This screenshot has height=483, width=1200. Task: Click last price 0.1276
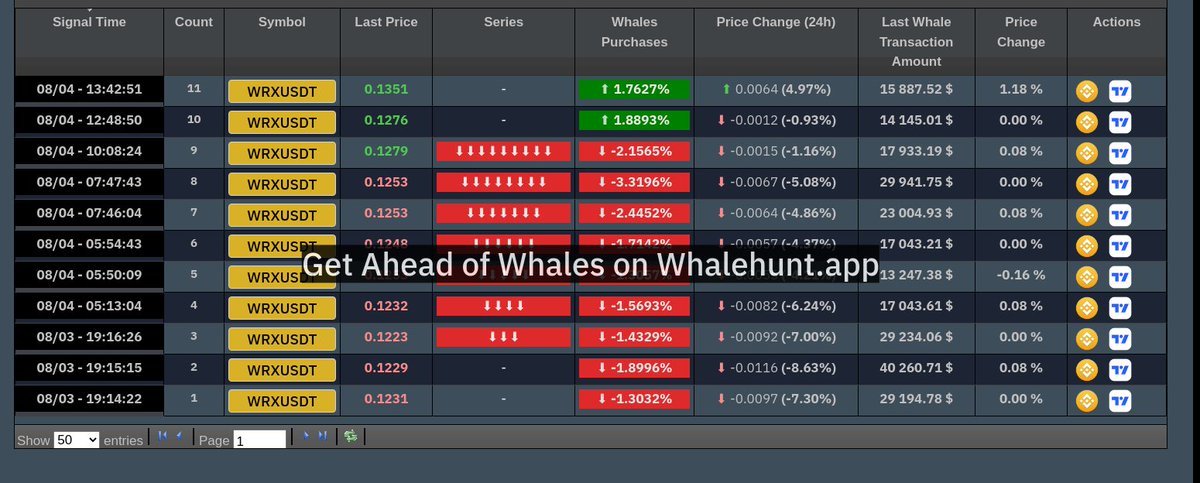pos(386,120)
